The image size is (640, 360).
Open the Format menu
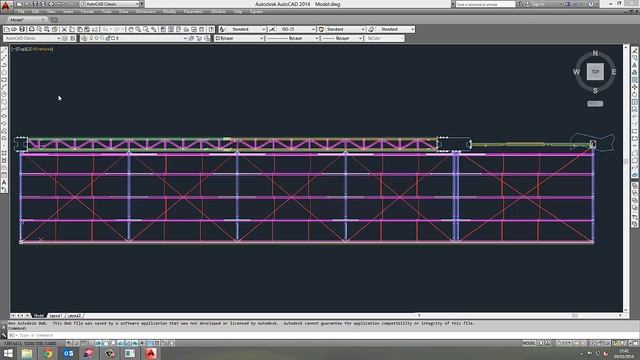click(87, 12)
